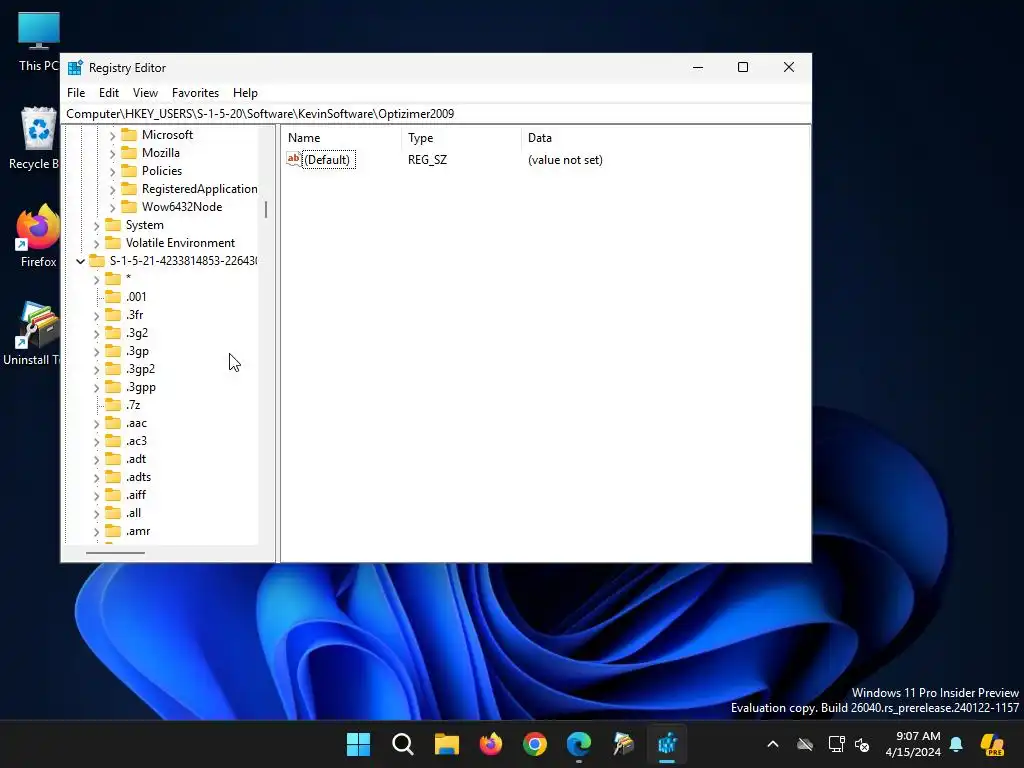Expand the Mozilla key
This screenshot has width=1024, height=768.
pyautogui.click(x=112, y=153)
